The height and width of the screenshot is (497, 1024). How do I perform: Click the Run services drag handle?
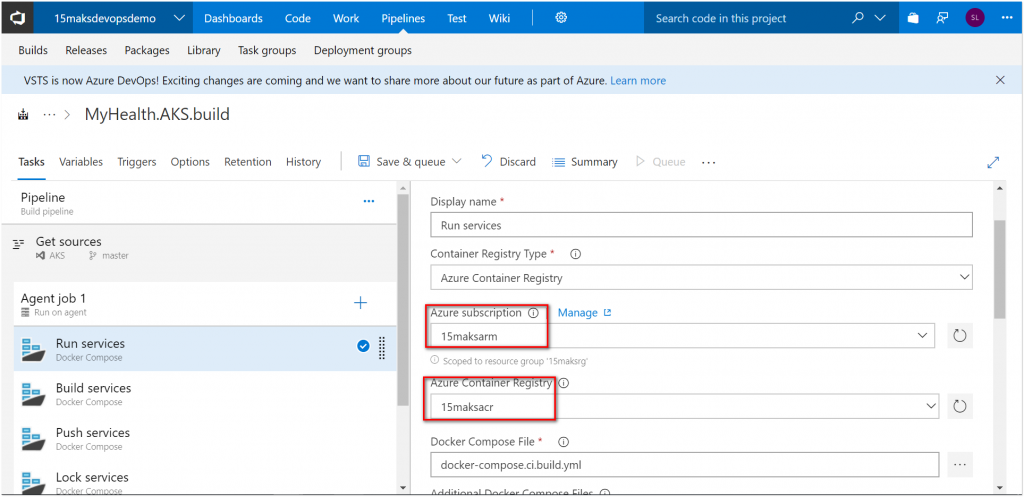click(x=382, y=348)
